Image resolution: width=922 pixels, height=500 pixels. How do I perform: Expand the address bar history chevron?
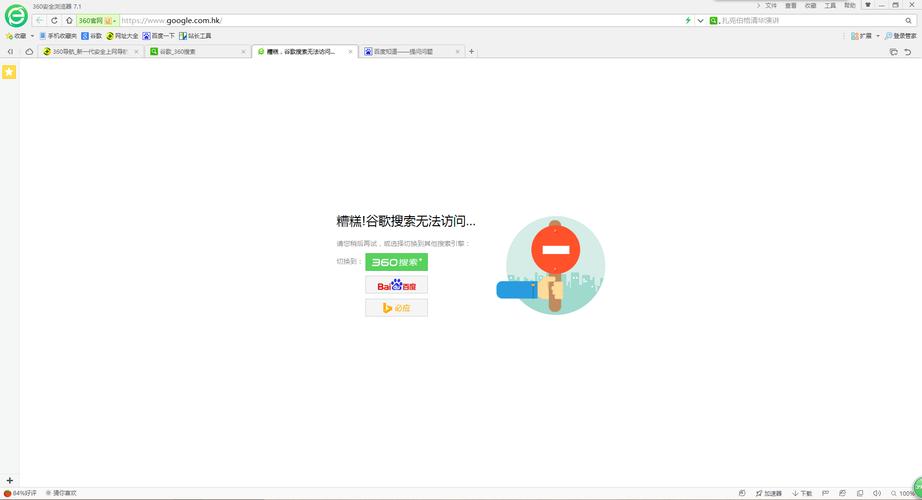700,21
